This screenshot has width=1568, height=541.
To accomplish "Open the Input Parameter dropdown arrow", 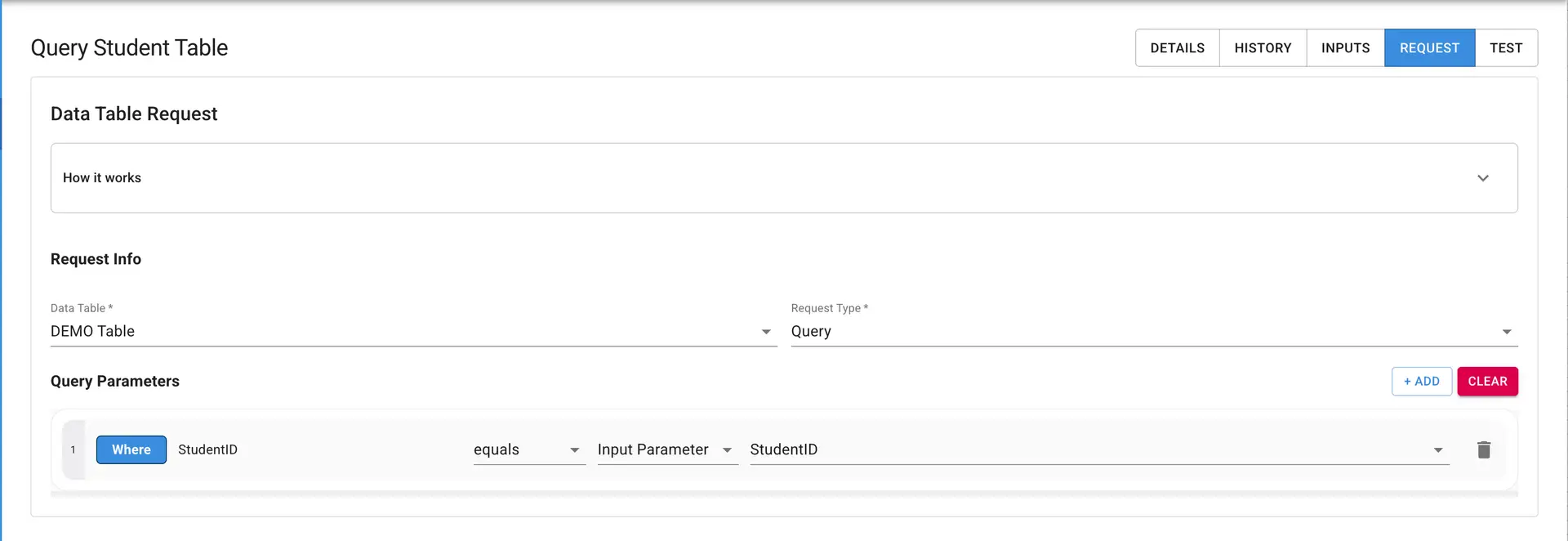I will [x=727, y=449].
